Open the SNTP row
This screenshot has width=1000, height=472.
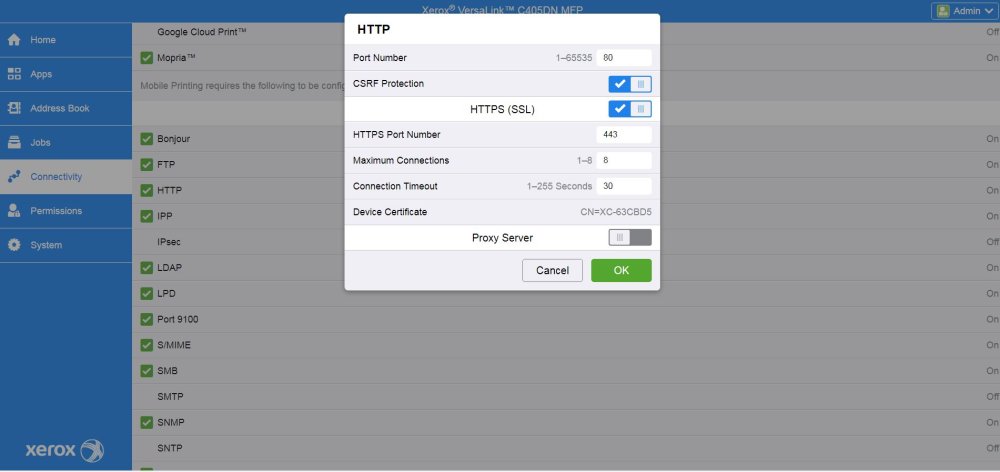tap(566, 448)
